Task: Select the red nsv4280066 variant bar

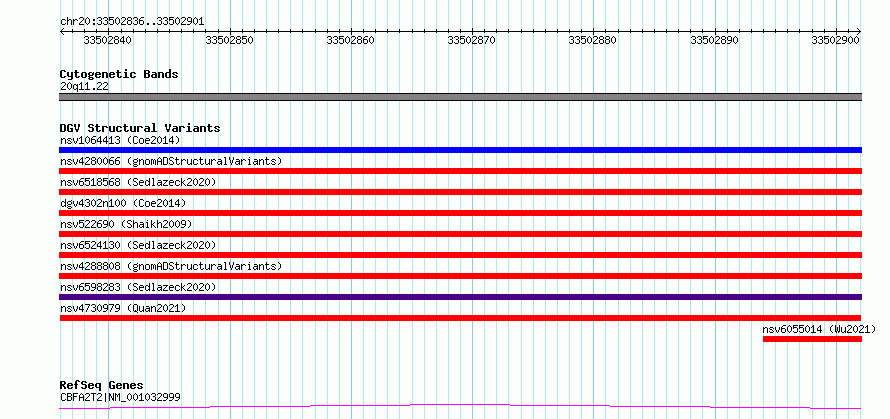Action: point(460,171)
